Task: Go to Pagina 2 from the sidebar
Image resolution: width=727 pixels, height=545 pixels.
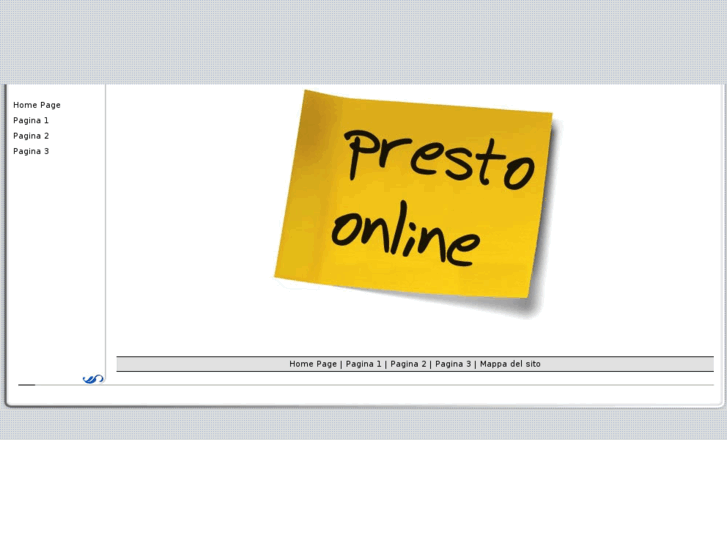Action: 31,136
